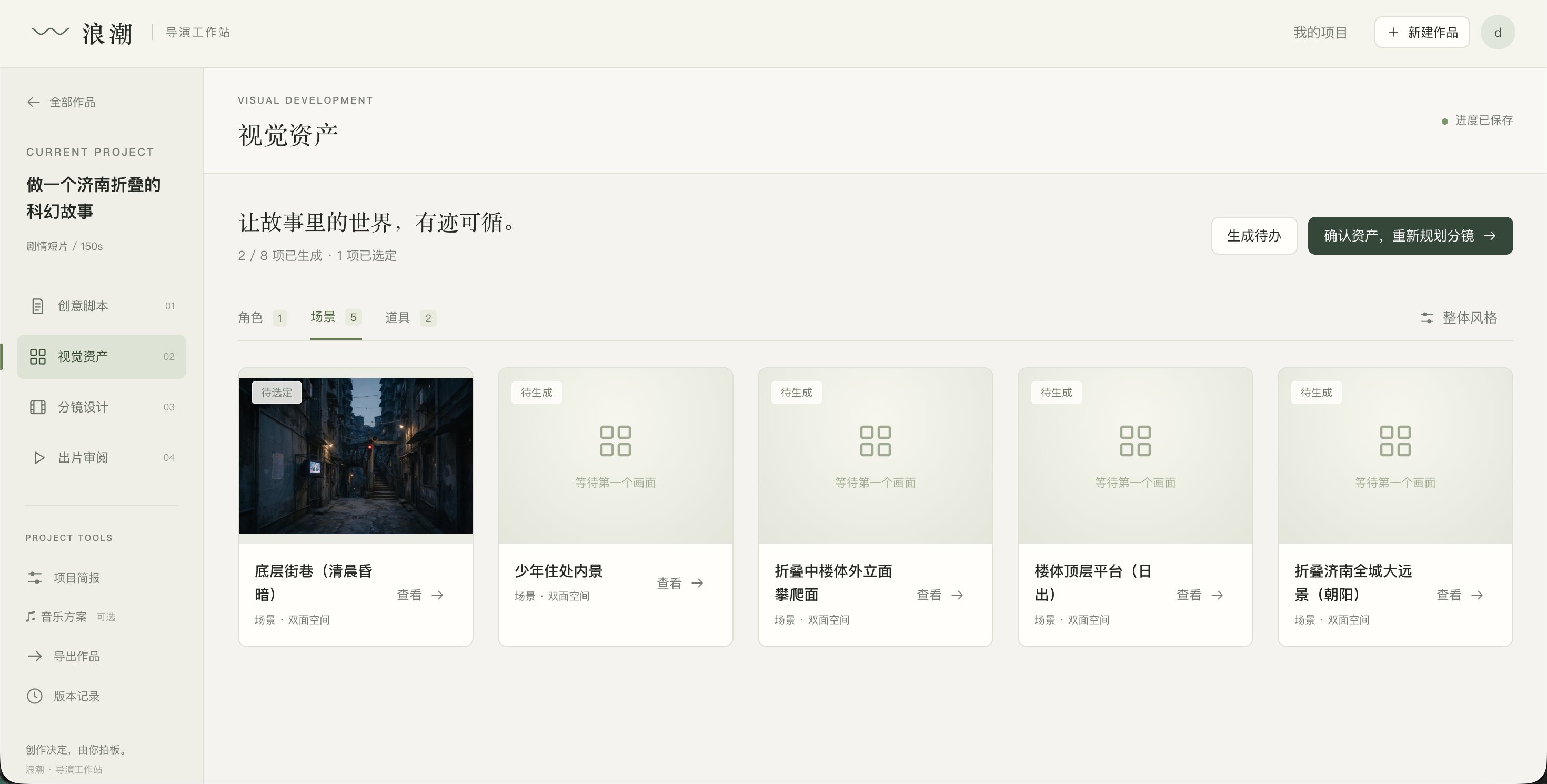
Task: Click 导演工作站 label in header
Action: pos(197,33)
